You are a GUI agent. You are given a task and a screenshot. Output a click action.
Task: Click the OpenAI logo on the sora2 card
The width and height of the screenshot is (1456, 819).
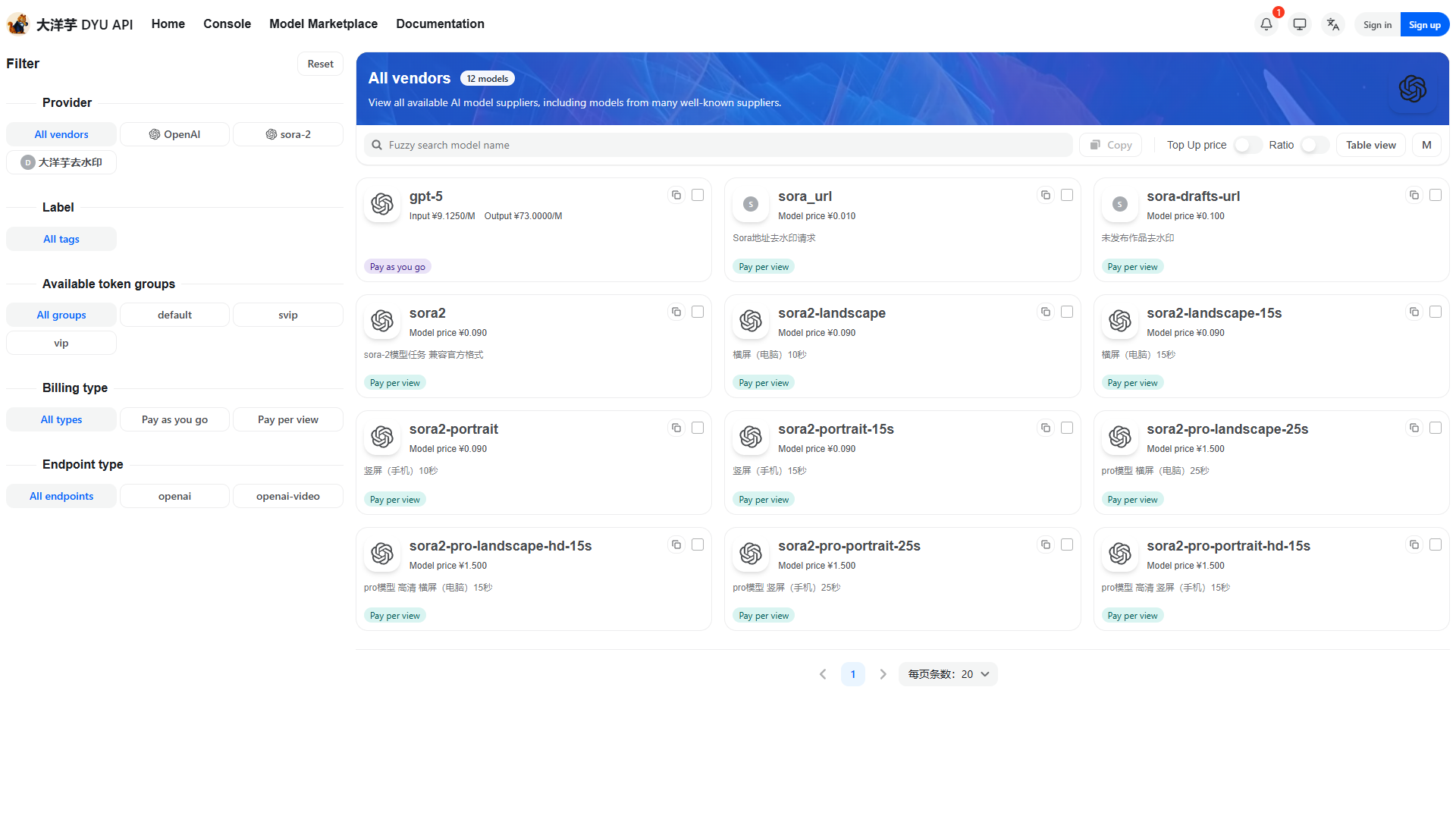[x=381, y=321]
